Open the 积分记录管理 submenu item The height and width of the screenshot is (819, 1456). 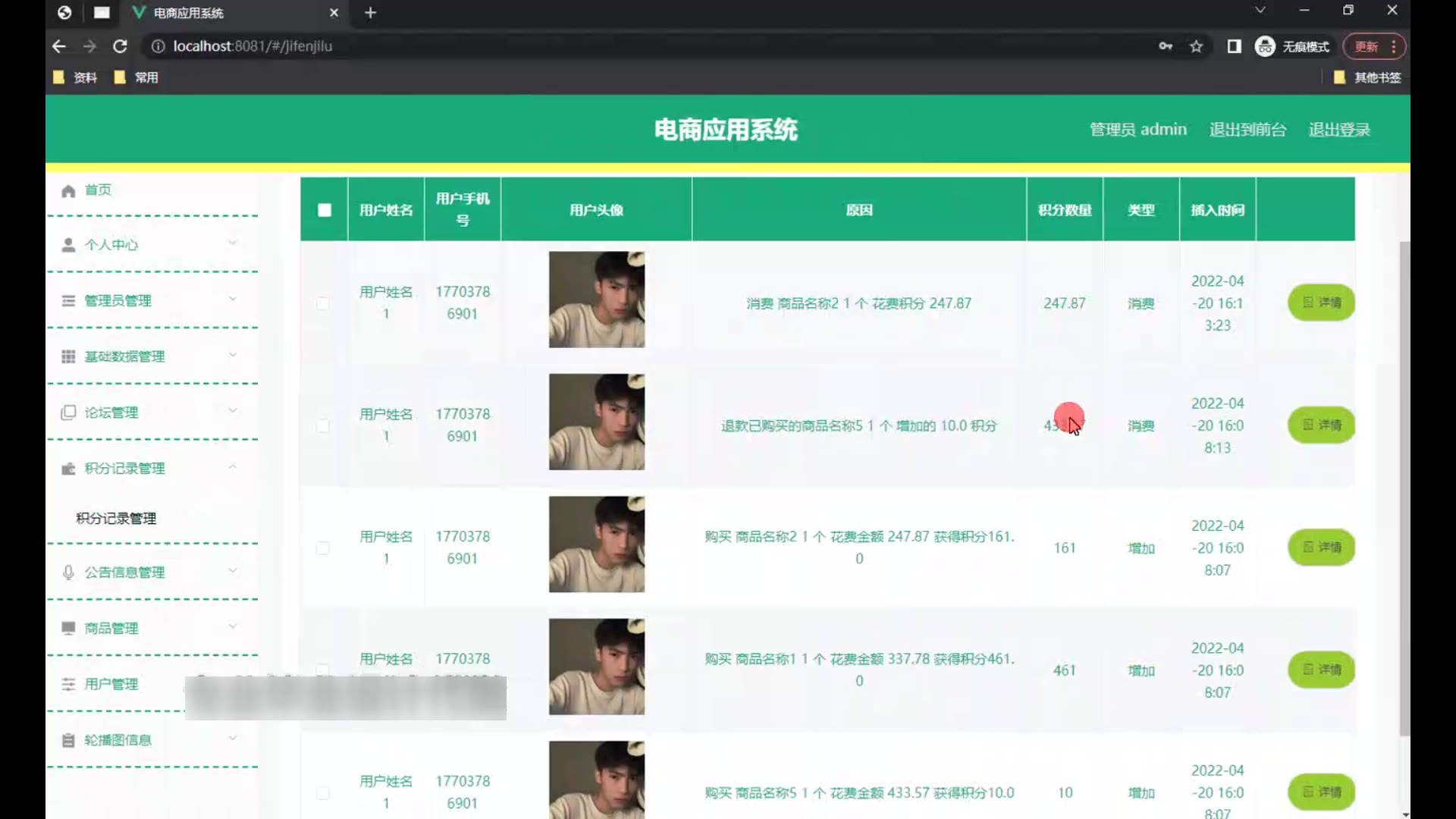coord(116,519)
